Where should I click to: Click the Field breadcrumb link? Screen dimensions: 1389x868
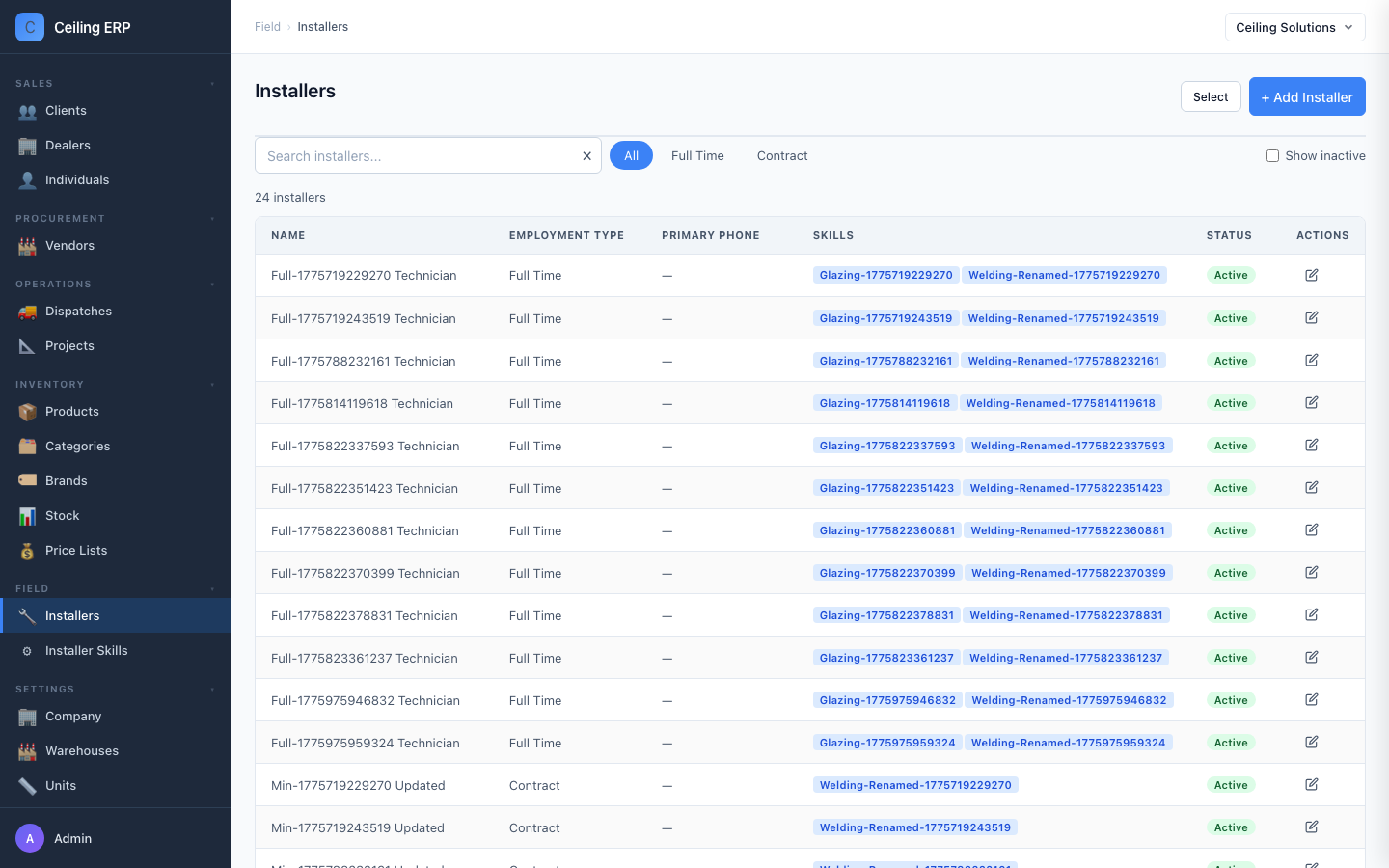tap(267, 27)
